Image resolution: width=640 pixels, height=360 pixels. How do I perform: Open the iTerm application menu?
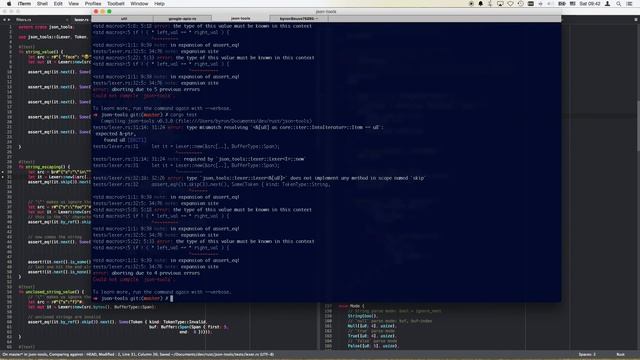24,4
